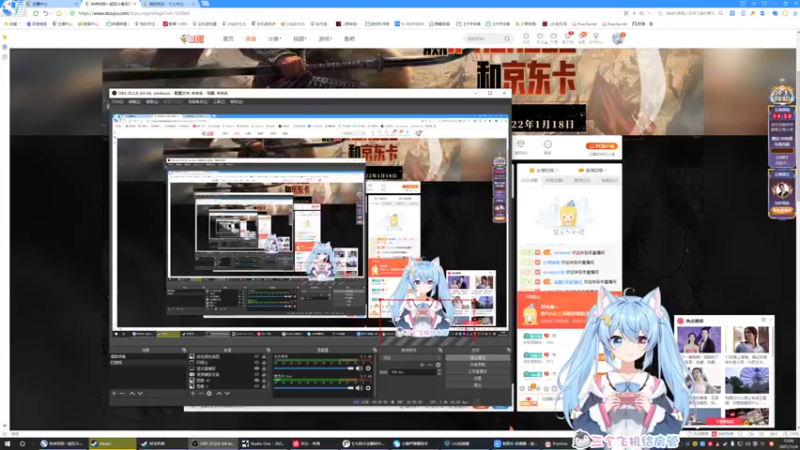Open the OBS 工具 menu

point(219,102)
